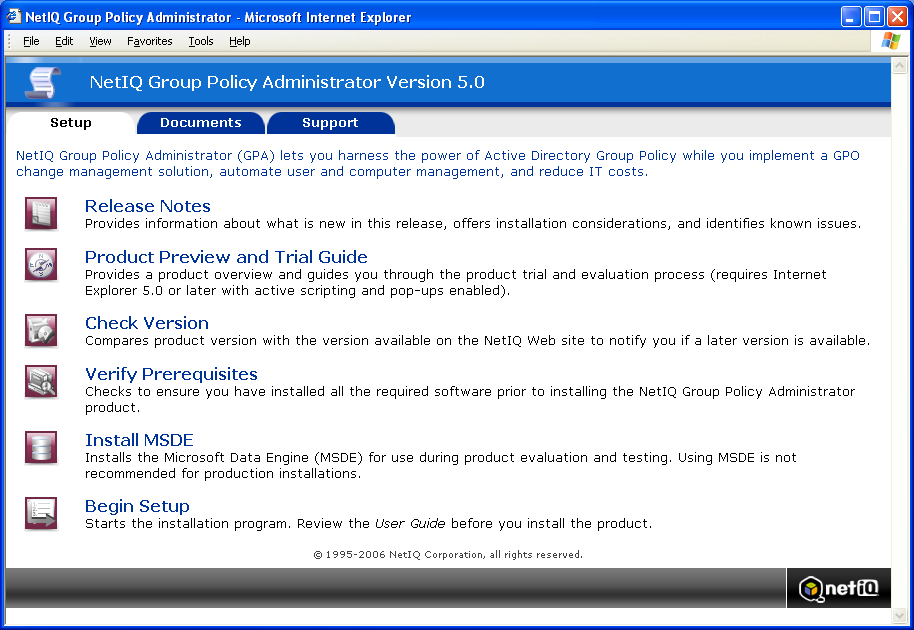Click the Check Version disc icon
The width and height of the screenshot is (914, 630).
[41, 330]
